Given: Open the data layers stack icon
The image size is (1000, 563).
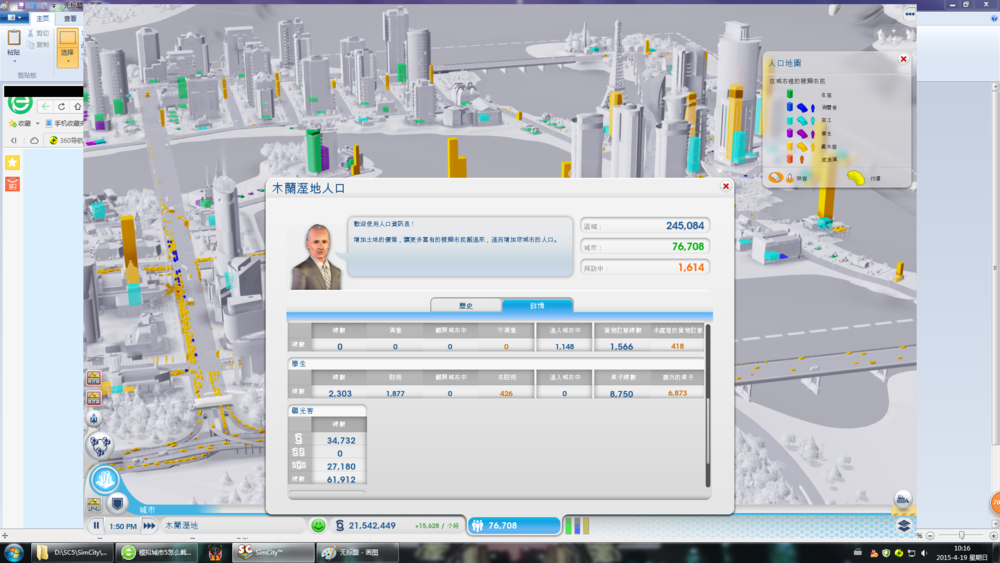Looking at the screenshot, I should click(904, 525).
